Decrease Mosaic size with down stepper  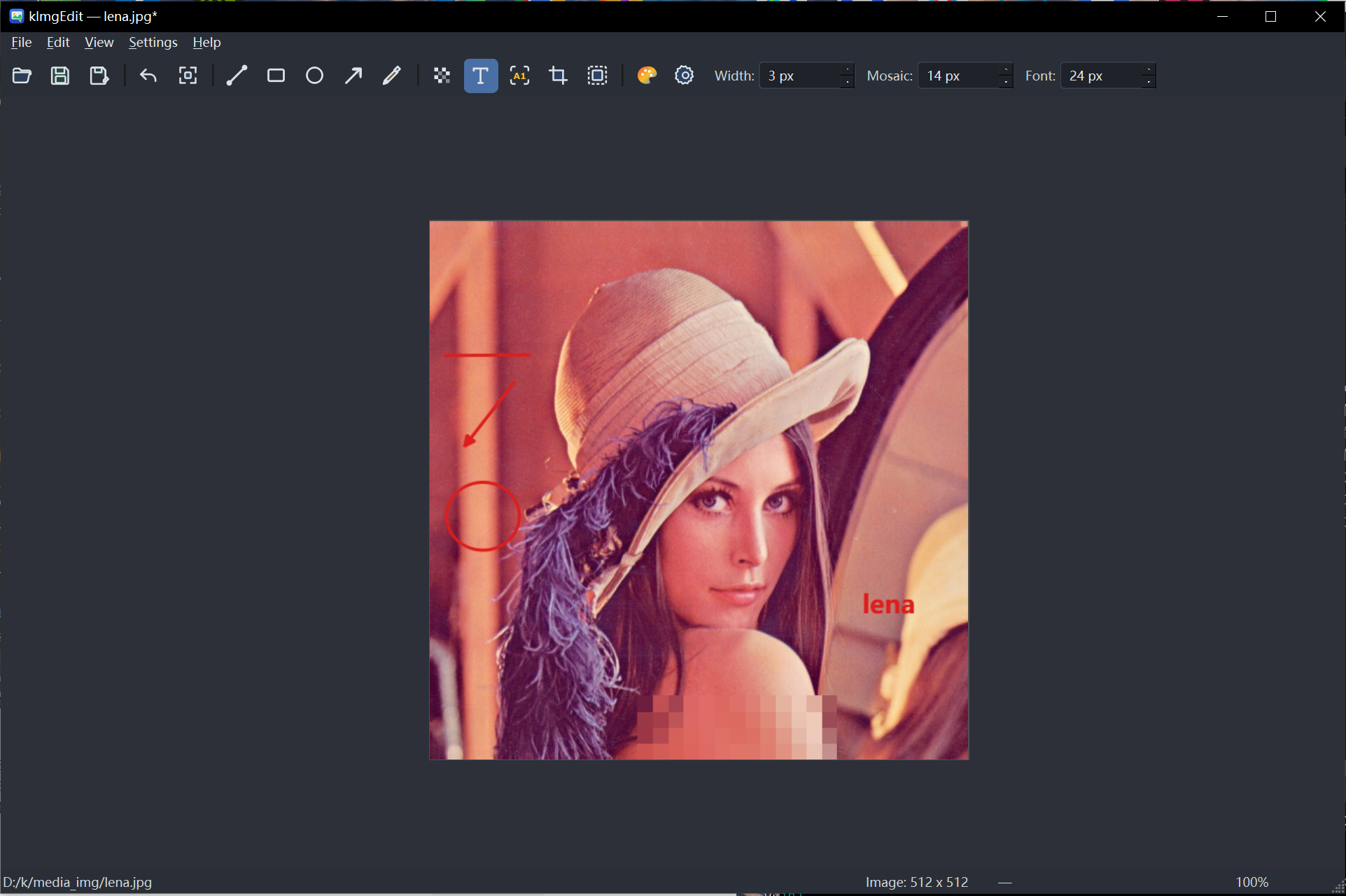(x=1006, y=82)
